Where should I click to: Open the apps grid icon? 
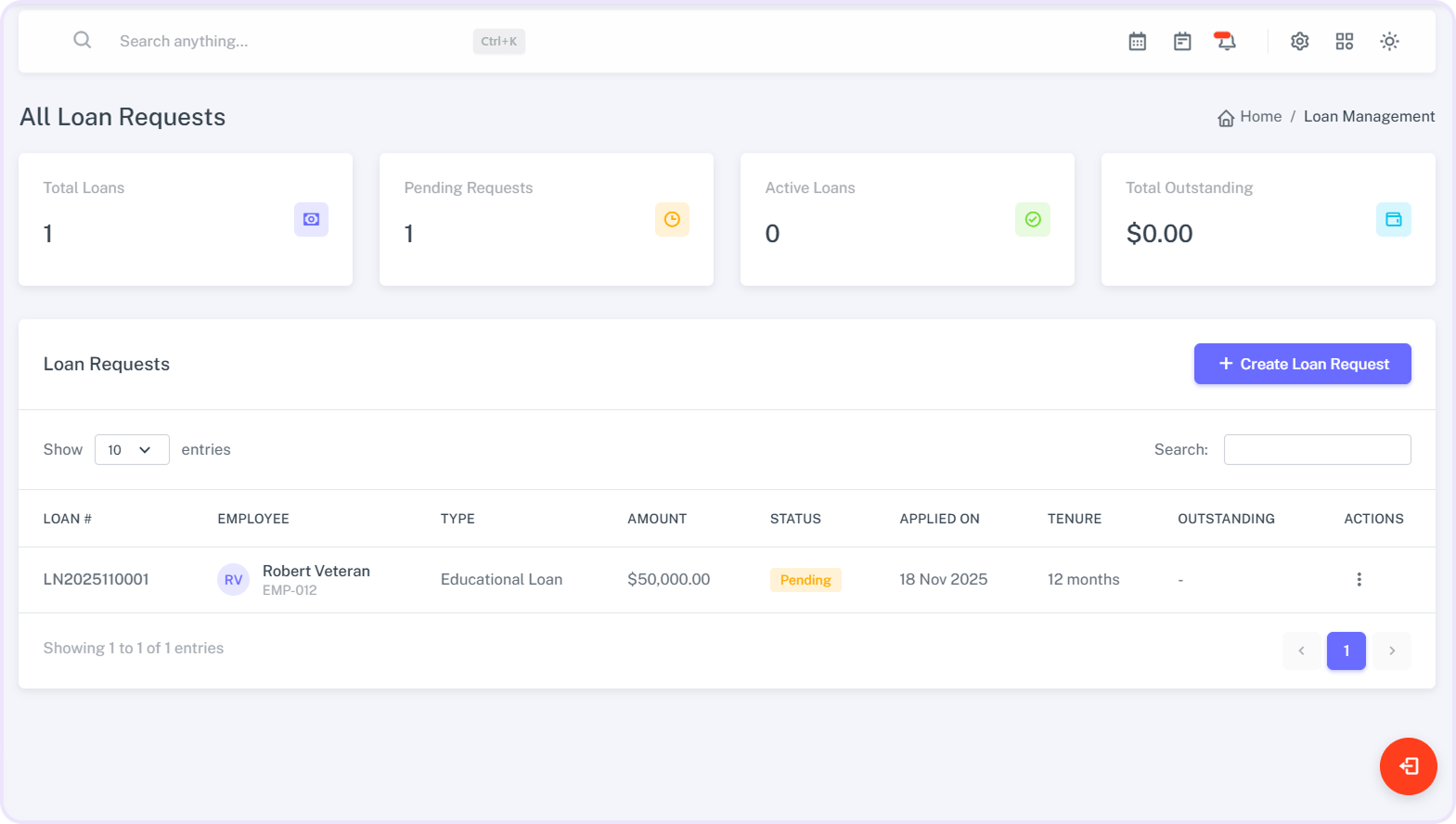[1344, 41]
